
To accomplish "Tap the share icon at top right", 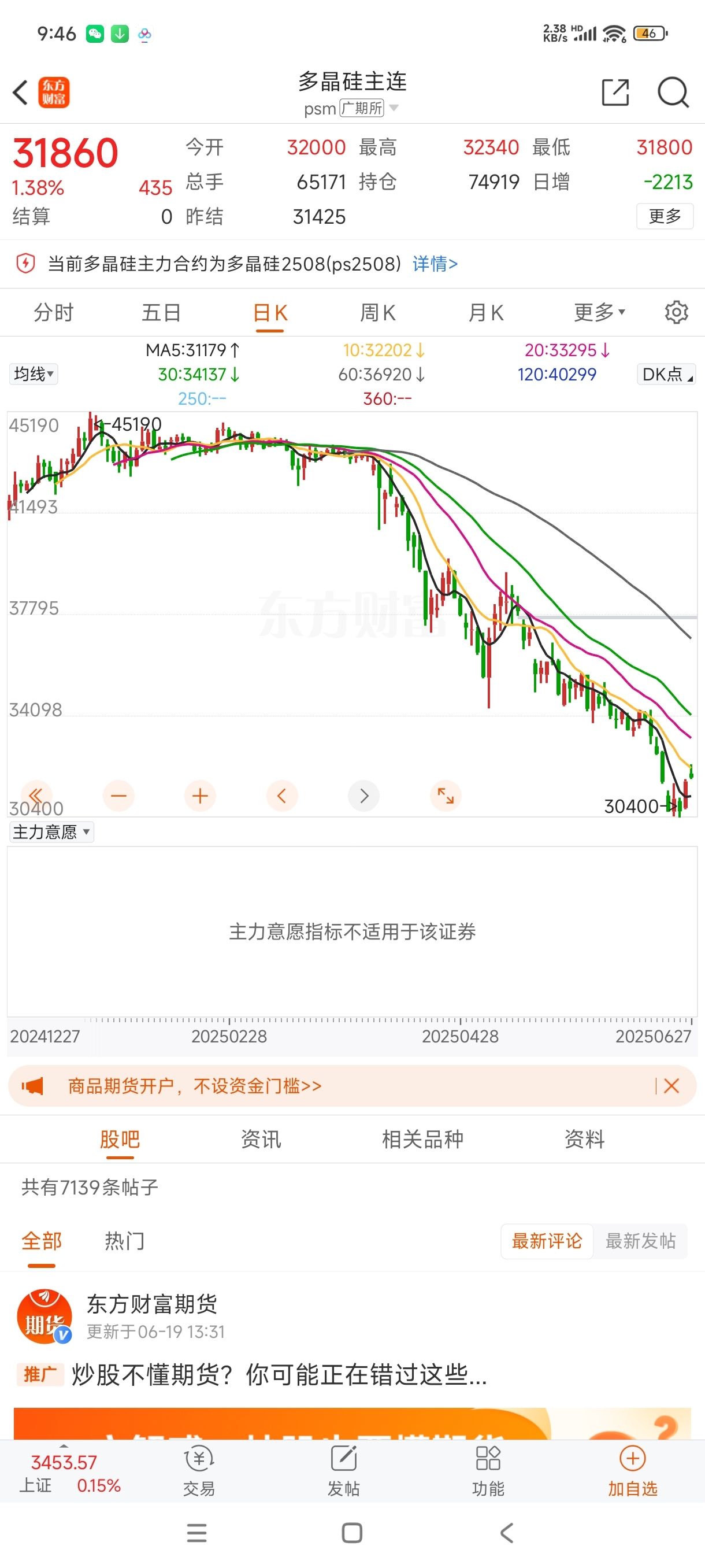I will (x=615, y=93).
